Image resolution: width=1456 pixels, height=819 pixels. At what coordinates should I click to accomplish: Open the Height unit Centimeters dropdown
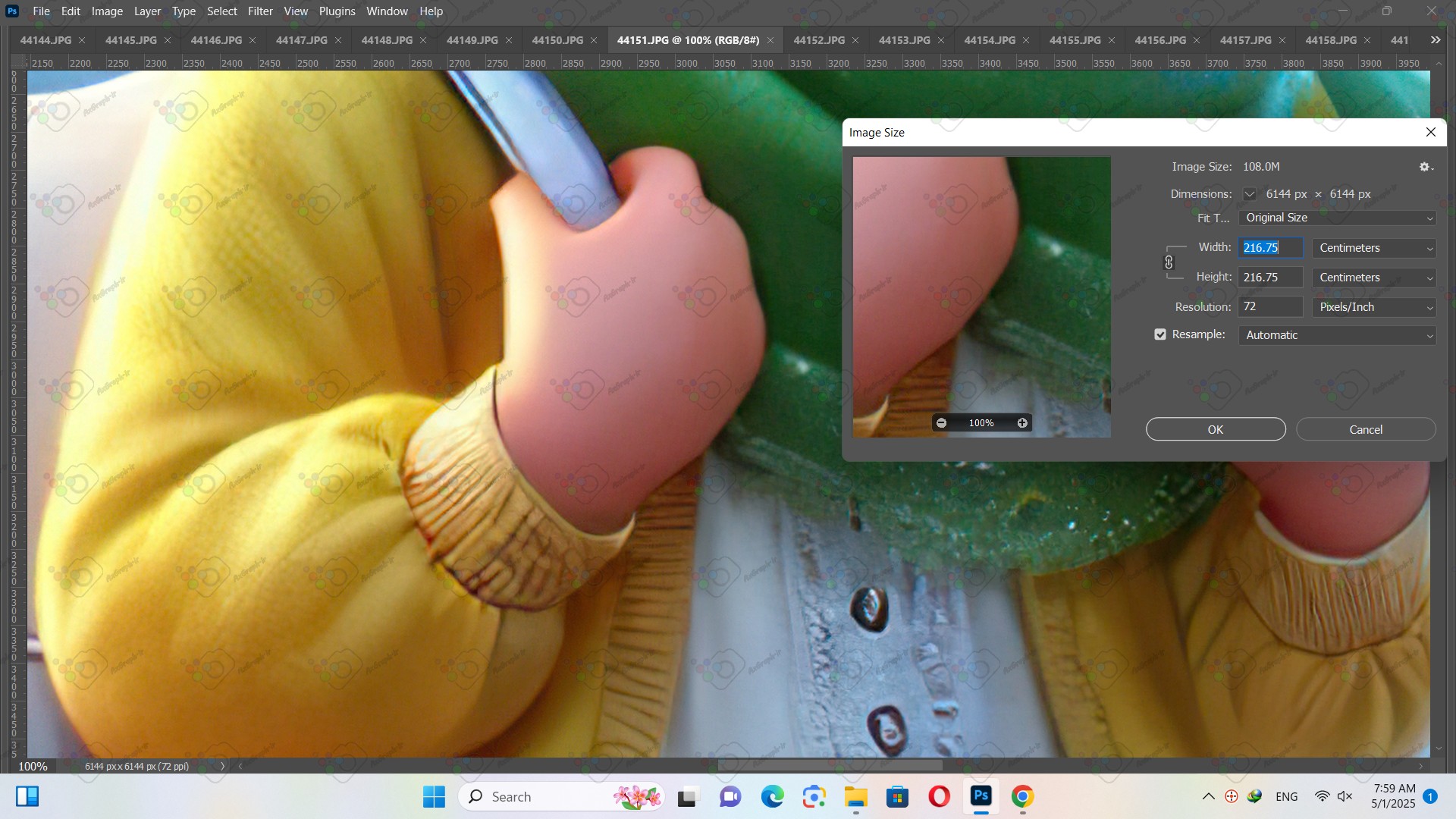coord(1374,278)
